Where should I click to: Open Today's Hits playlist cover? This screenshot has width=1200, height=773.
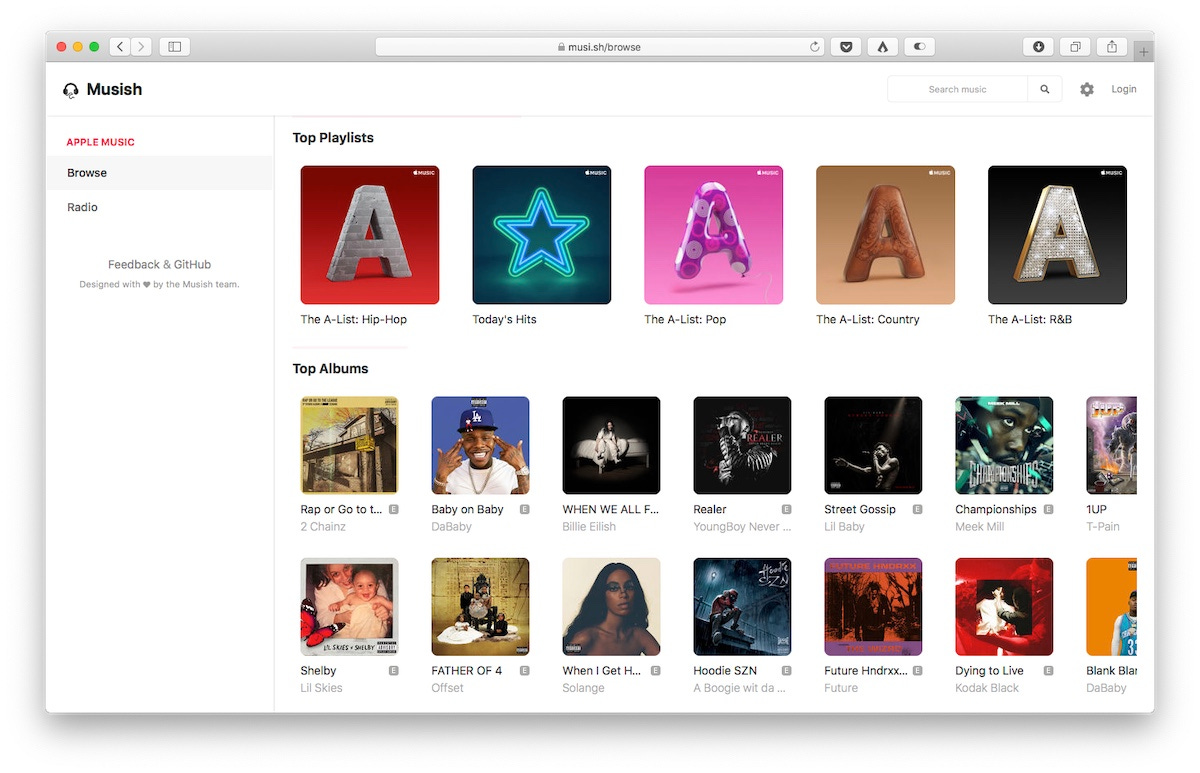click(542, 235)
